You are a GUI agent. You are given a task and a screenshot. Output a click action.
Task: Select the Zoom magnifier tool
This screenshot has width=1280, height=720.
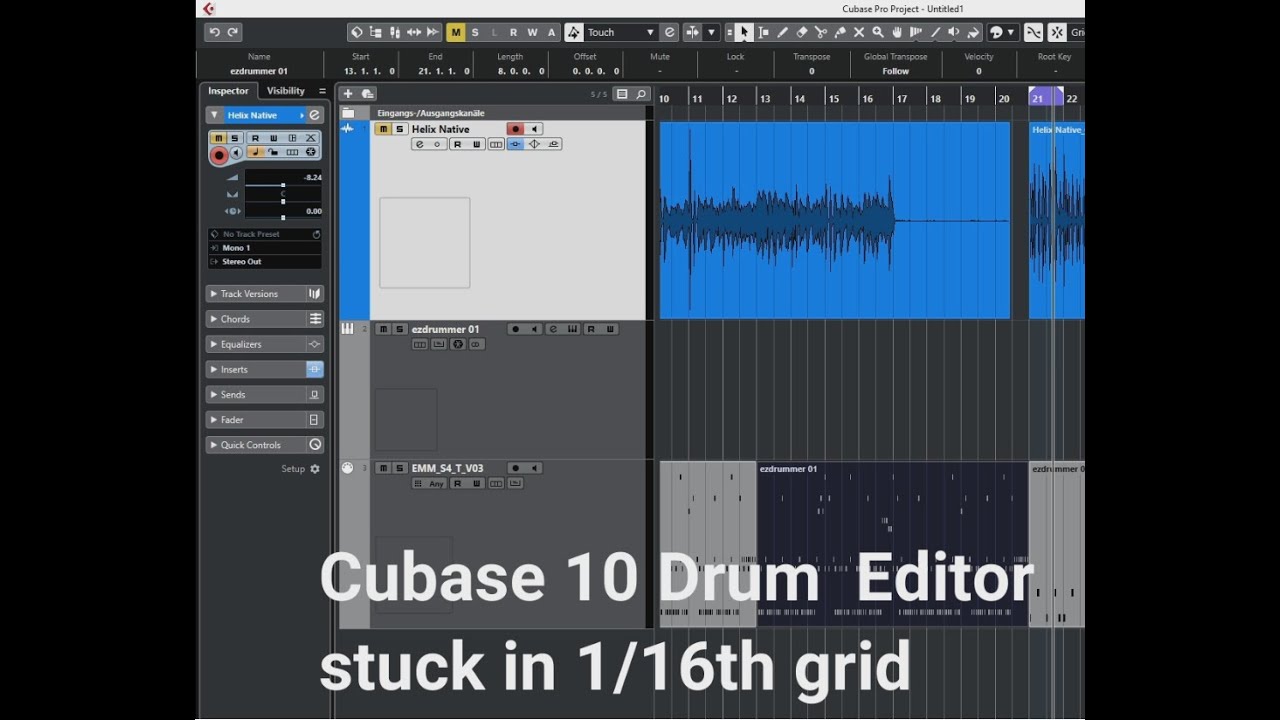point(878,32)
